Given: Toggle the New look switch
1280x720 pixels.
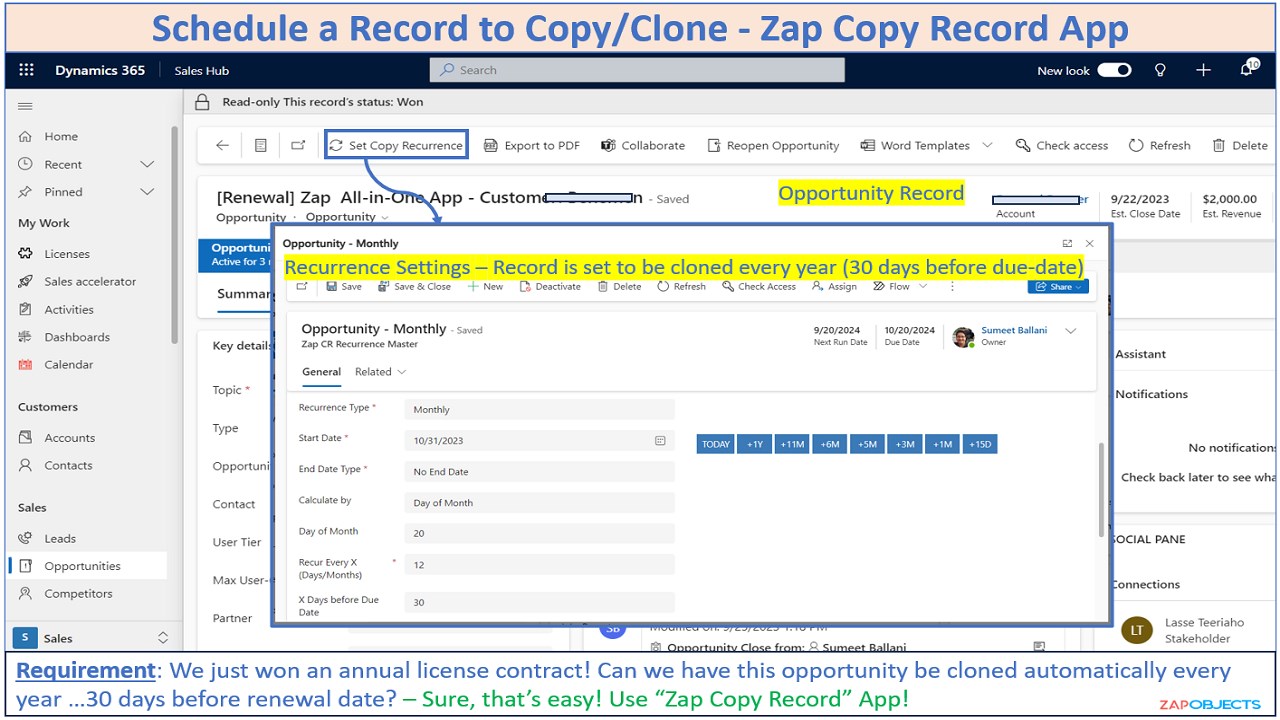Looking at the screenshot, I should tap(1114, 70).
